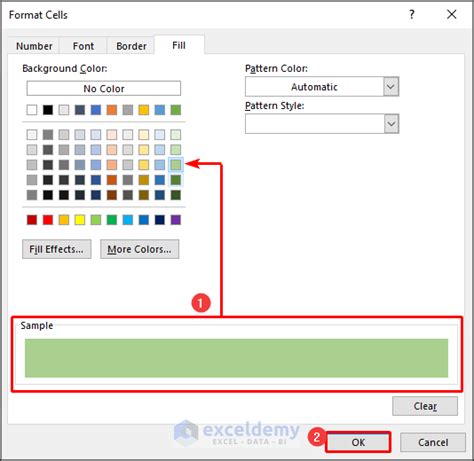Pick dark red standard color swatch
This screenshot has width=474, height=461.
point(32,220)
